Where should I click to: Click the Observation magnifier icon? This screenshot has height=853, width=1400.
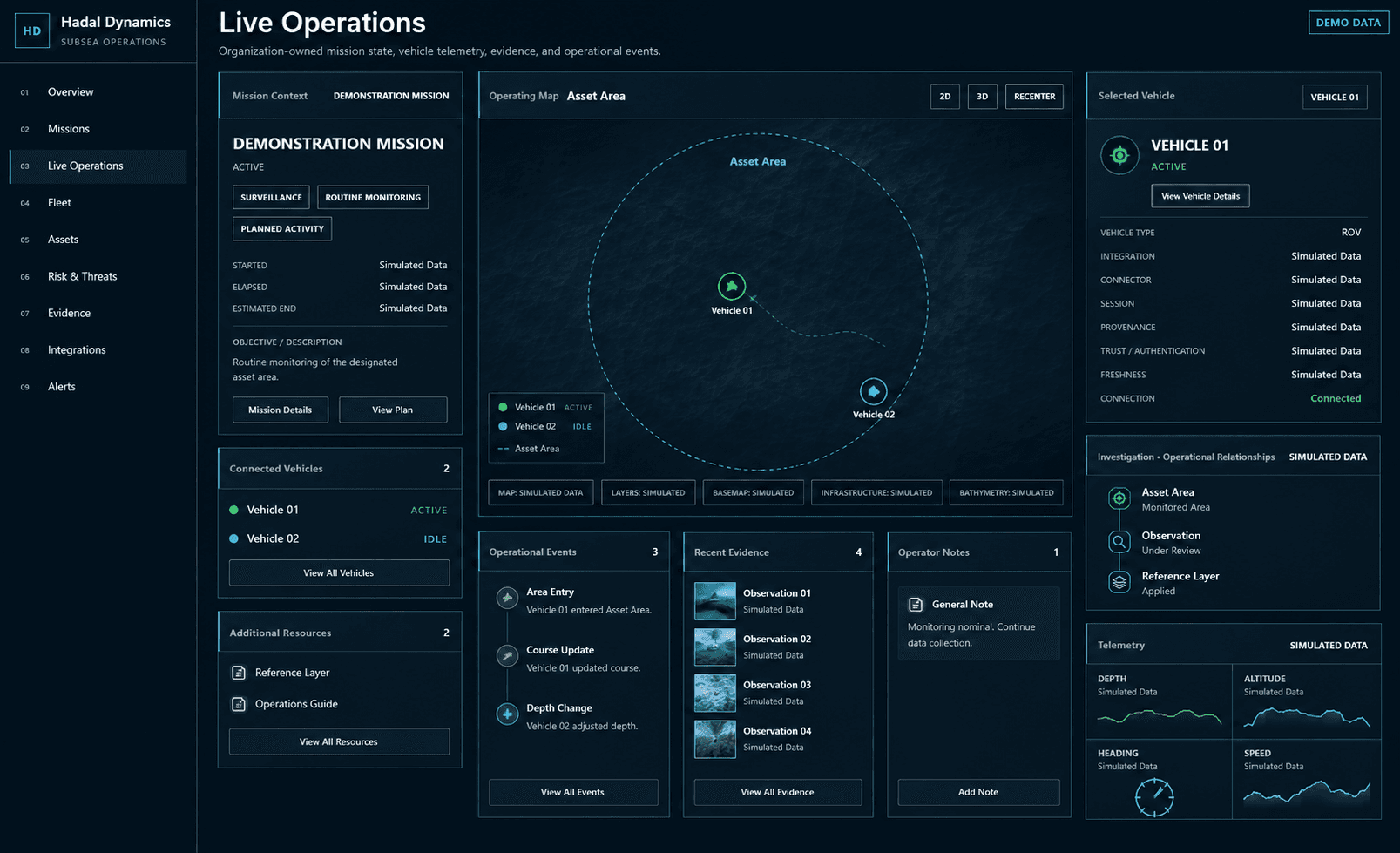pos(1119,542)
